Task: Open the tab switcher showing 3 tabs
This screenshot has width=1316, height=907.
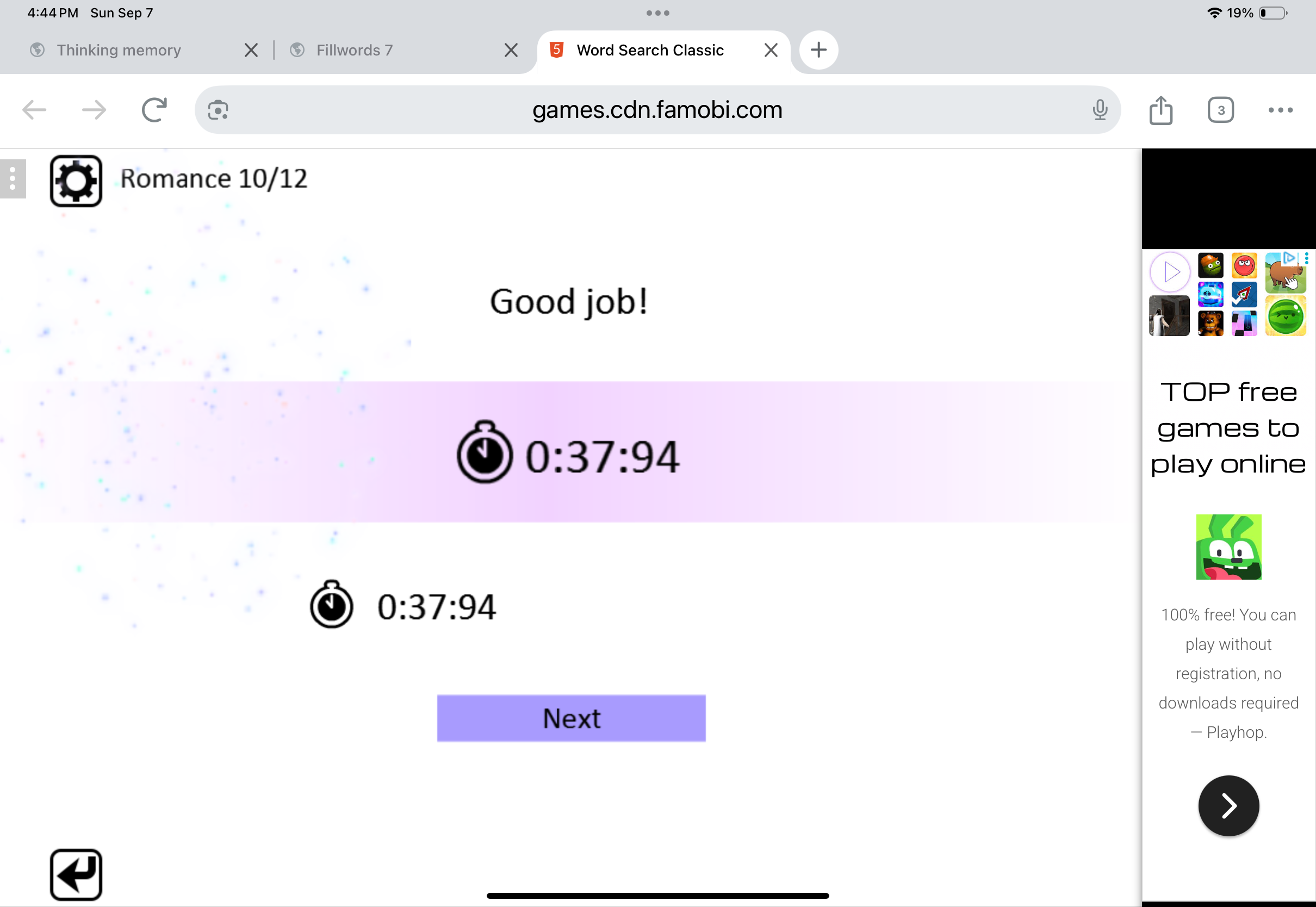Action: 1220,110
